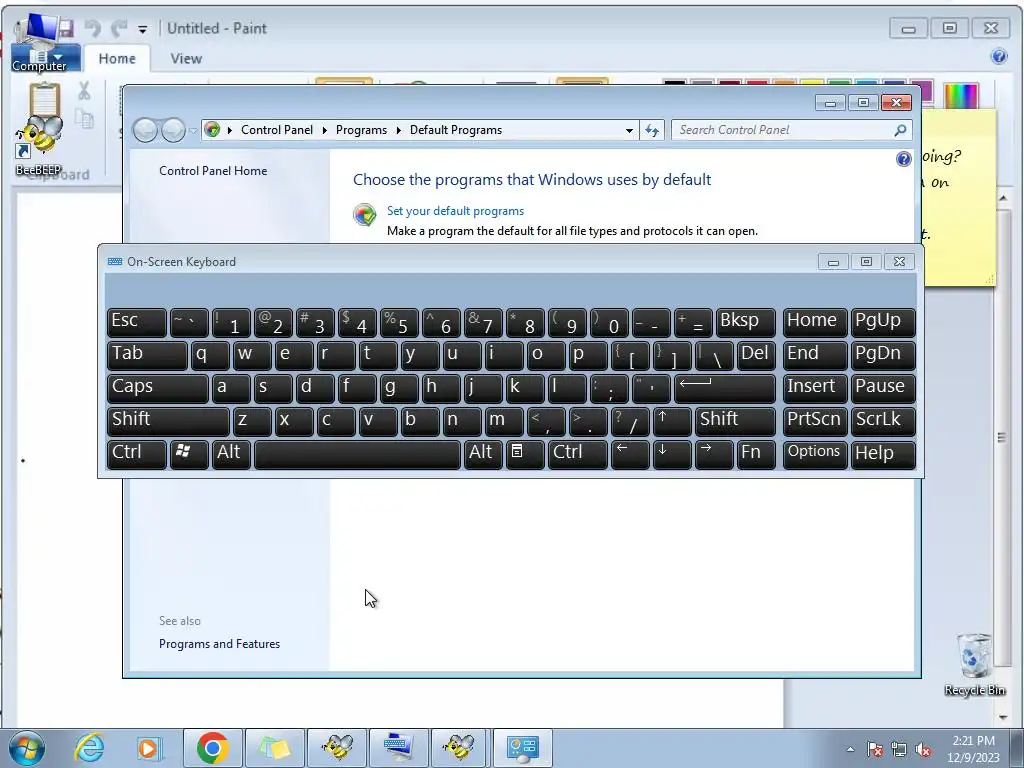
Task: Toggle Caps key on On-Screen Keyboard
Action: click(157, 388)
